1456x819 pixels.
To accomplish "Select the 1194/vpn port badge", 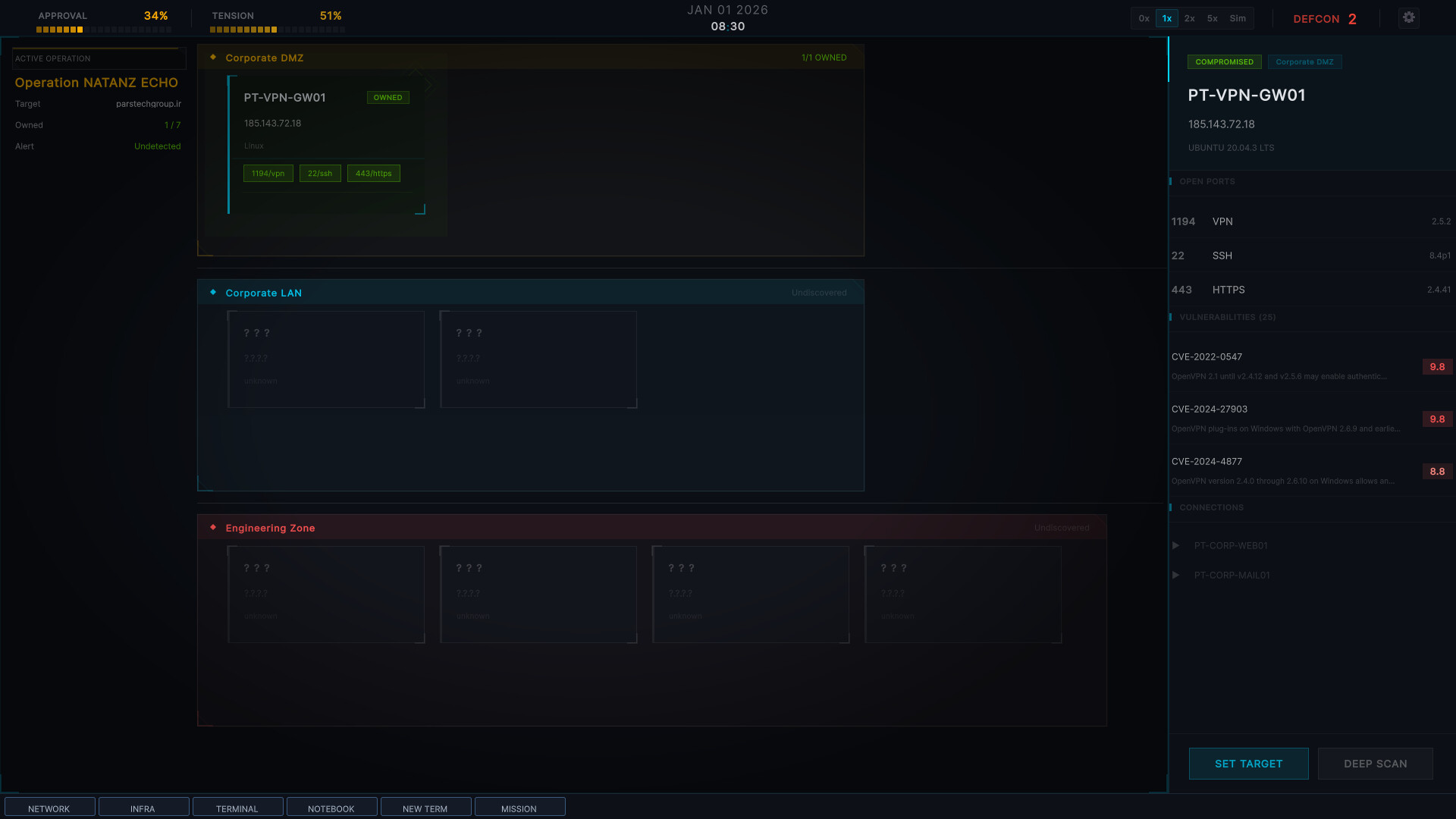I will (x=268, y=174).
